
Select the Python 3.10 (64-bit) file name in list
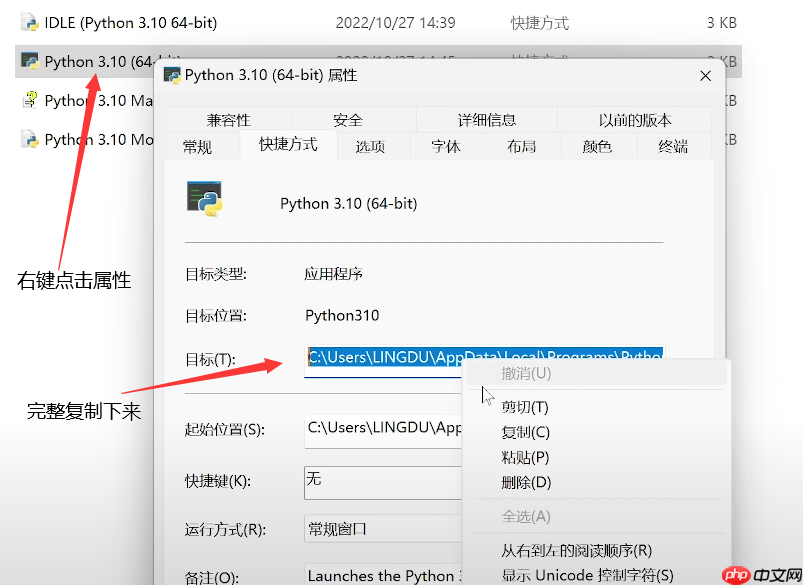click(x=99, y=62)
